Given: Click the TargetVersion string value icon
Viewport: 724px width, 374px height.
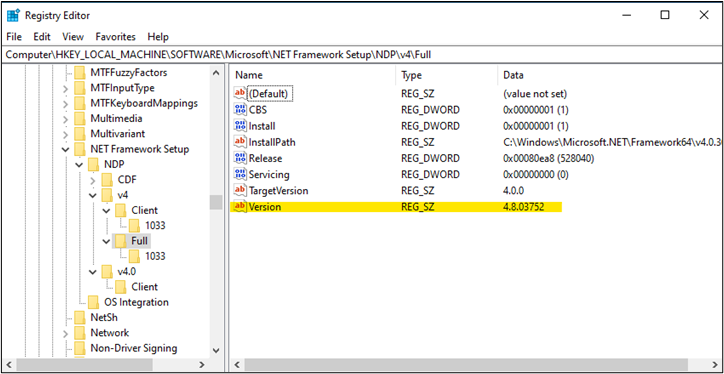Looking at the screenshot, I should click(240, 190).
